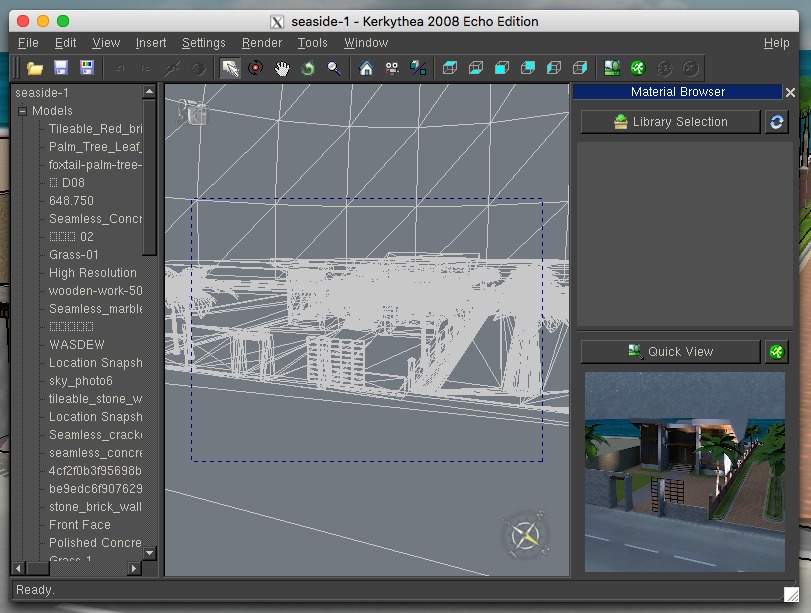Select the Front Face tree item
The image size is (811, 613).
[x=80, y=525]
